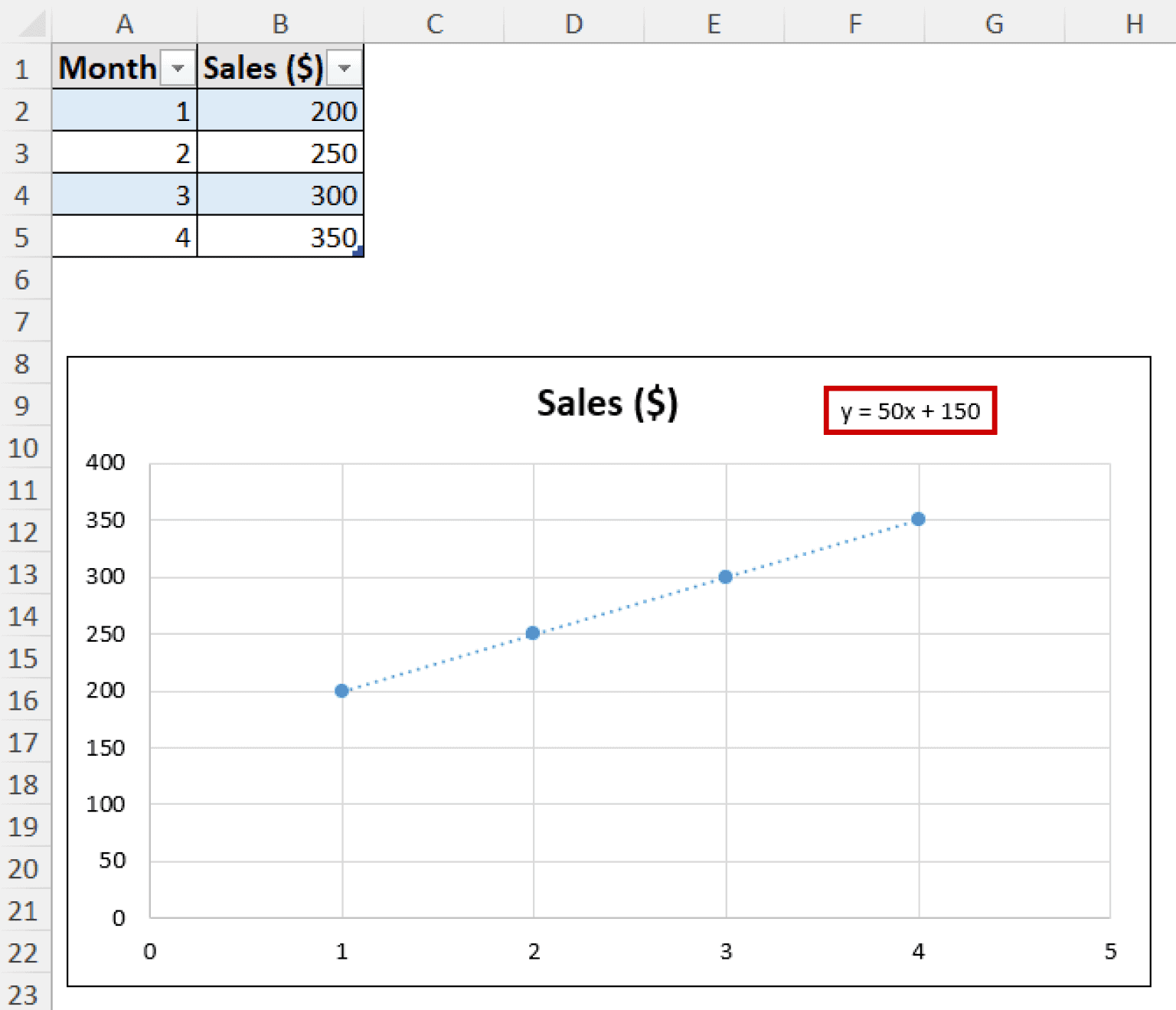This screenshot has width=1176, height=1010.
Task: Select row 1 header
Action: (22, 68)
